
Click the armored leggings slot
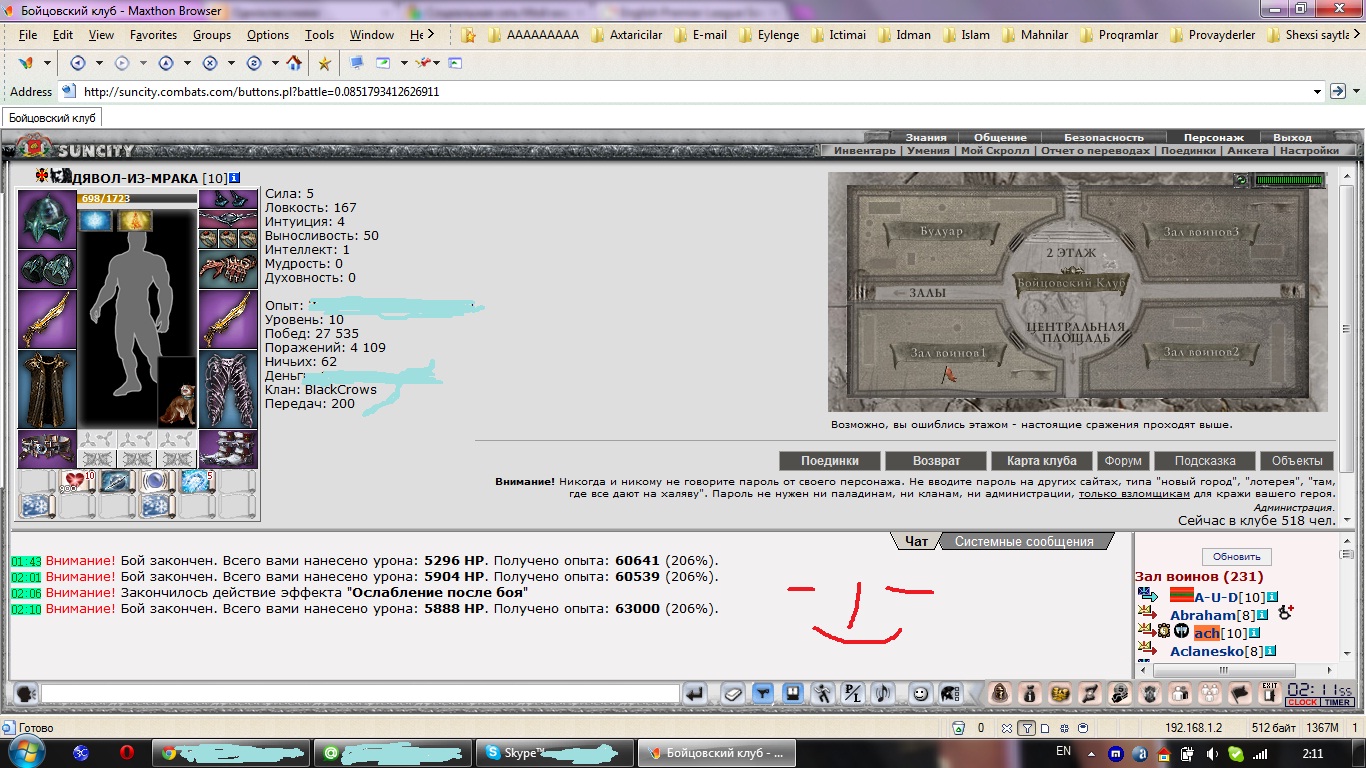click(x=228, y=389)
